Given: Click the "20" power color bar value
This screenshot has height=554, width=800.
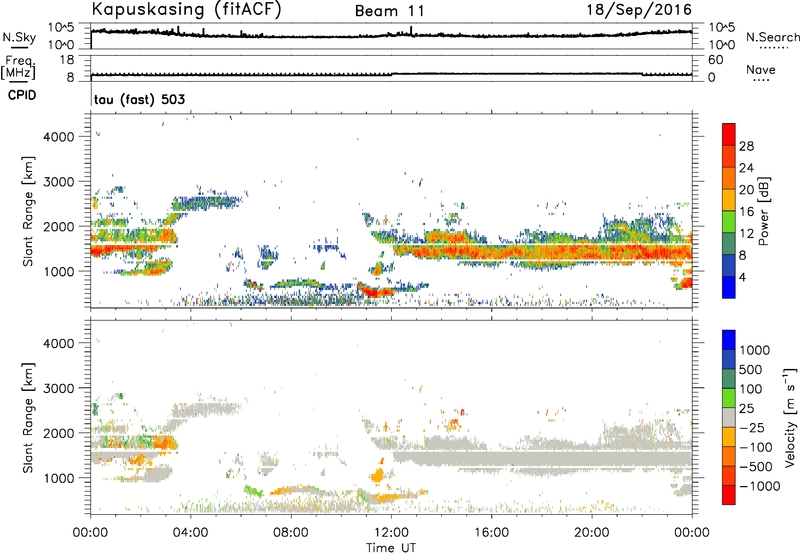Looking at the screenshot, I should click(x=746, y=190).
